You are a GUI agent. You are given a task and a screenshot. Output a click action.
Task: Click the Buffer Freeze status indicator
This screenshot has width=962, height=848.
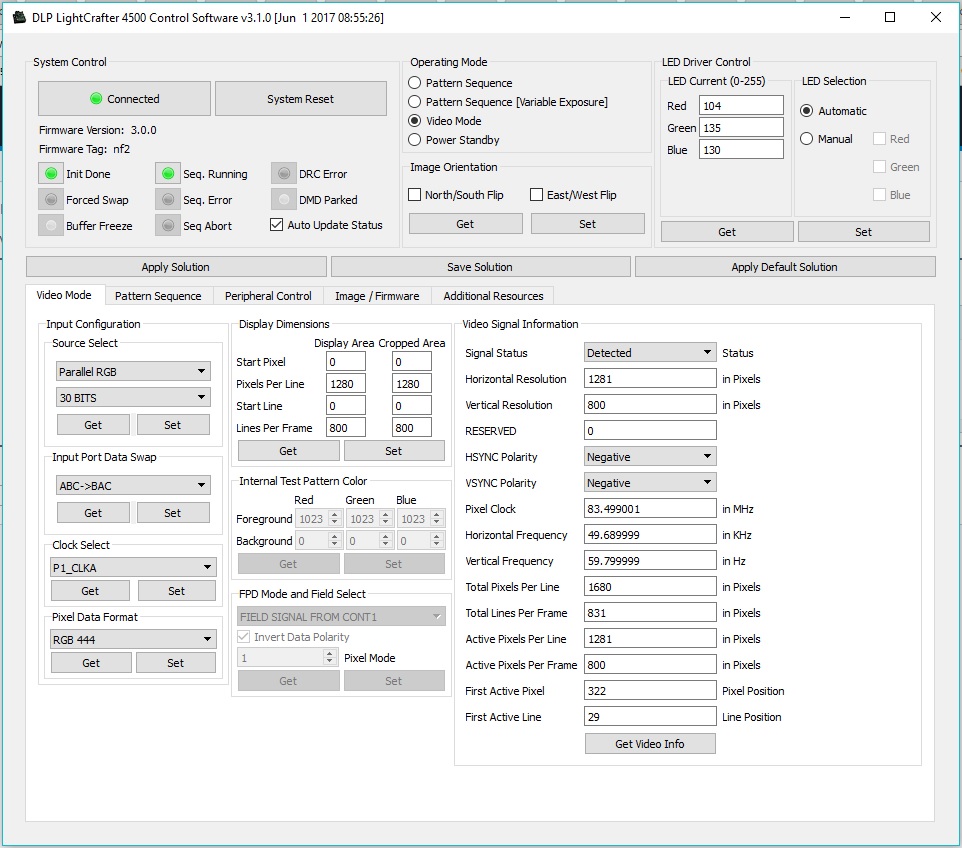point(51,225)
